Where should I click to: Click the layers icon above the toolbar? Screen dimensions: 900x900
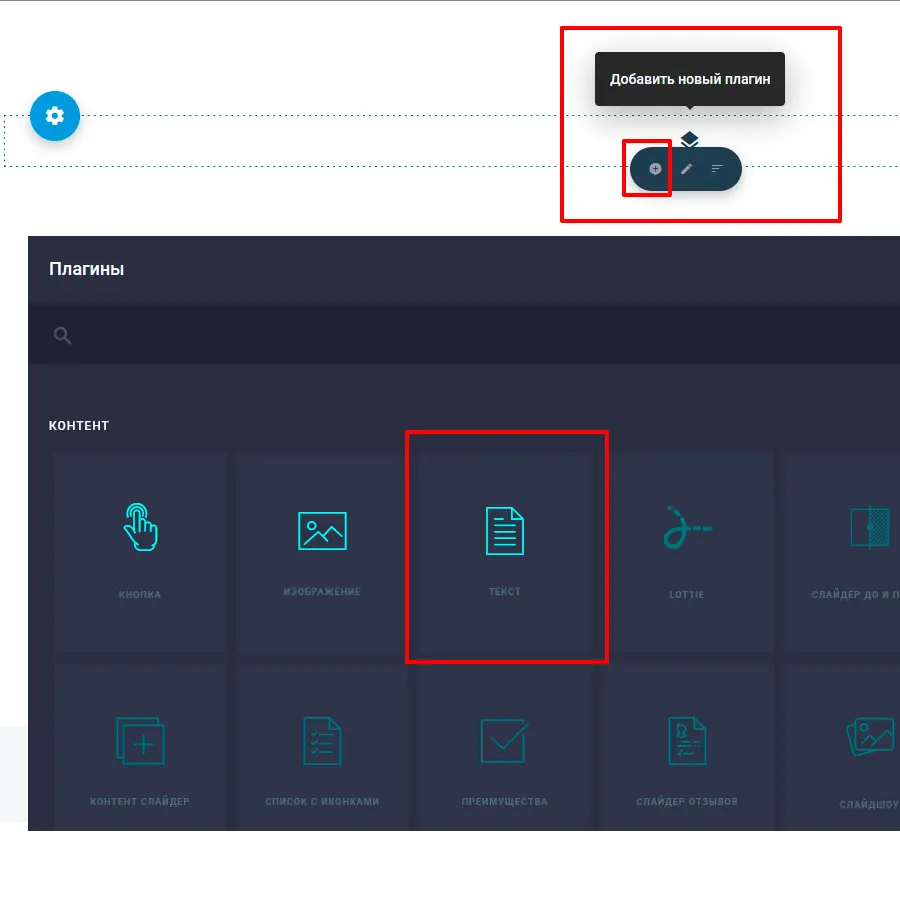(689, 139)
